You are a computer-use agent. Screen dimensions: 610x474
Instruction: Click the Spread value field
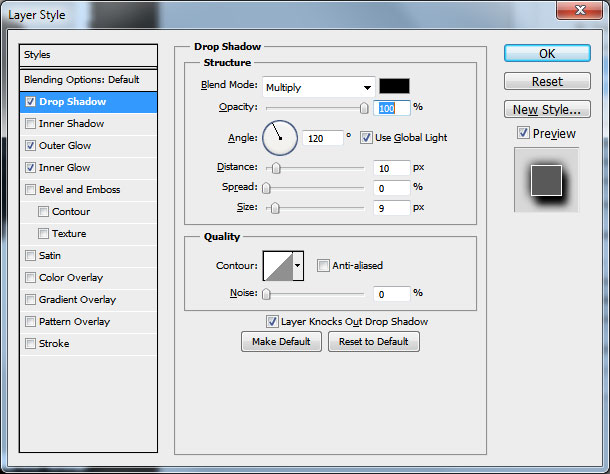click(392, 188)
